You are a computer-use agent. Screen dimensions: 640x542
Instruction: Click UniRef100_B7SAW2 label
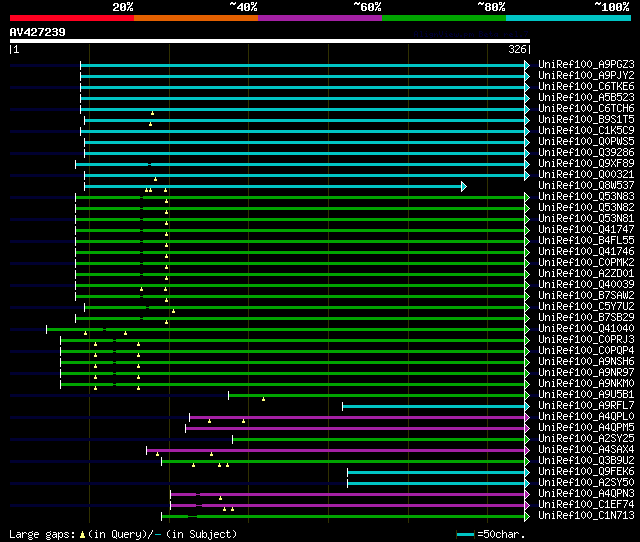pos(586,296)
